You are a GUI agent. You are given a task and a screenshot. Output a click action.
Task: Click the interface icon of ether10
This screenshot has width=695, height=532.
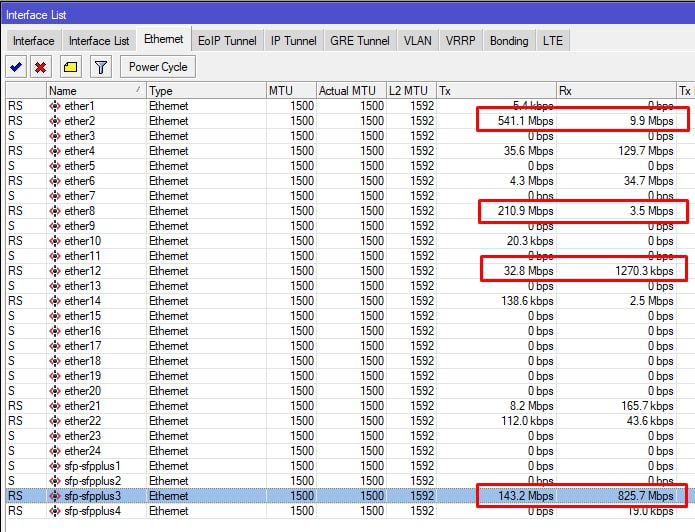55,241
